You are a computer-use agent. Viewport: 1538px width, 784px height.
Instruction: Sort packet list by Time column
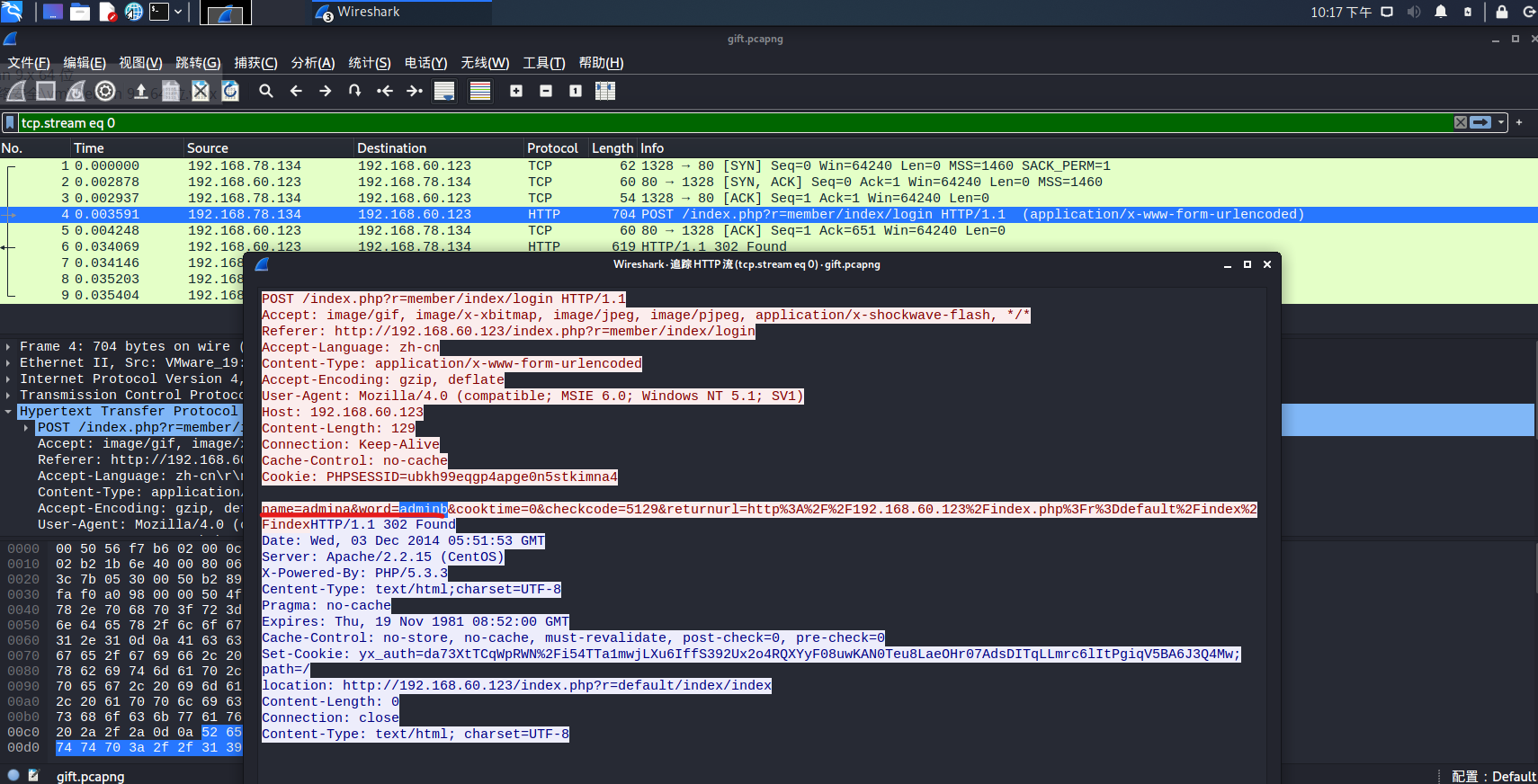128,148
